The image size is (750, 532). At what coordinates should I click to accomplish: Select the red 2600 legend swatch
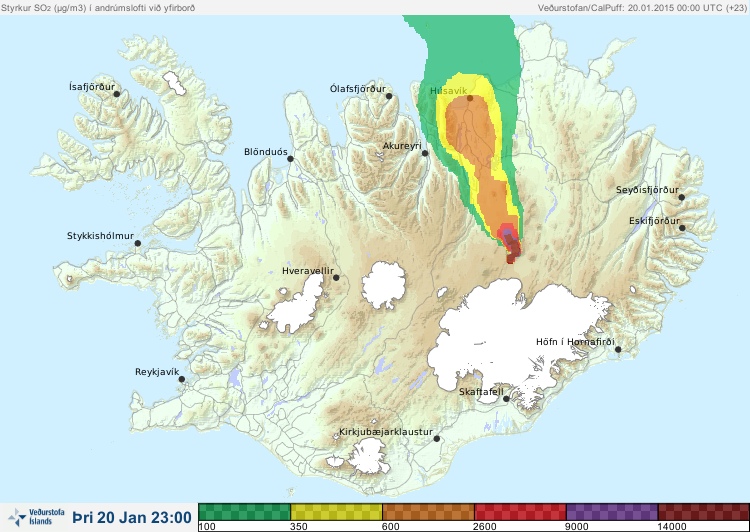point(520,512)
